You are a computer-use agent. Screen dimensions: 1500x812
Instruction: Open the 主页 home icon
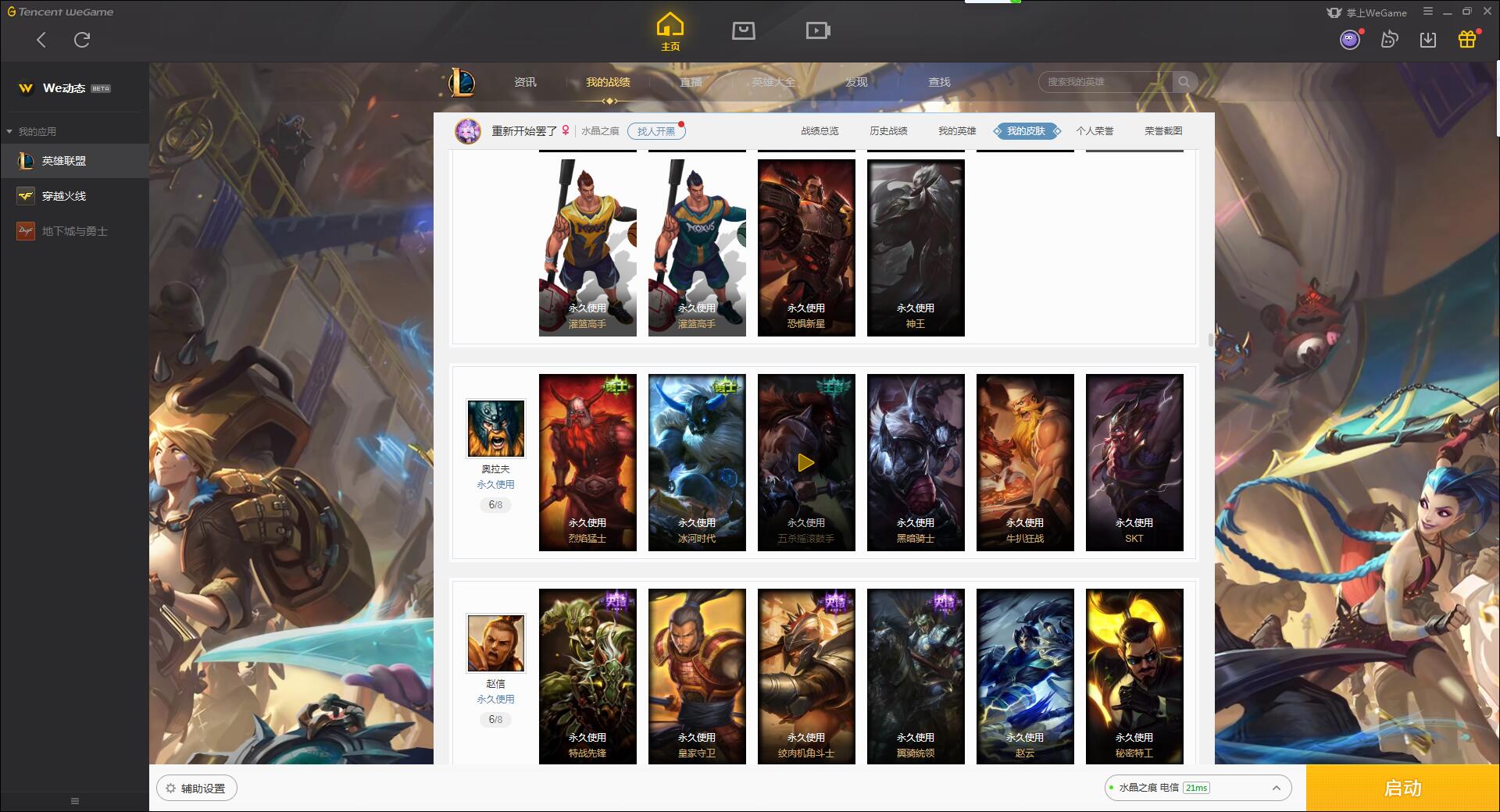(670, 32)
